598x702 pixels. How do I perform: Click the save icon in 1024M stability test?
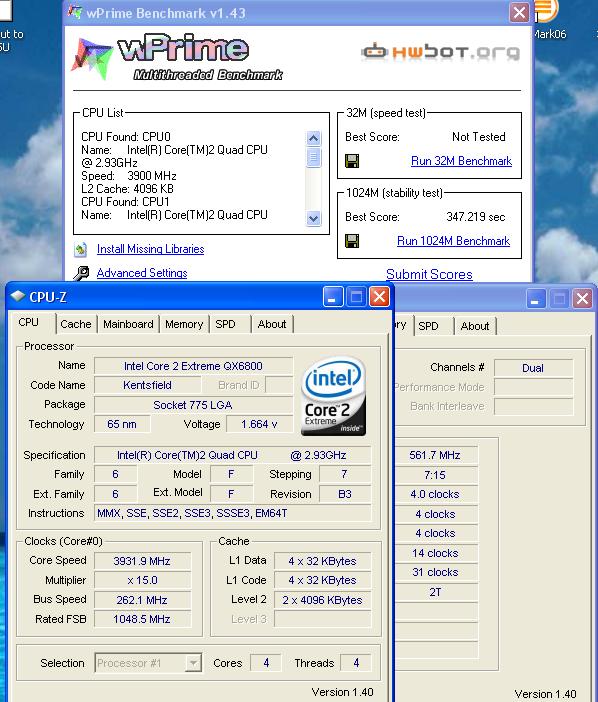coord(352,241)
